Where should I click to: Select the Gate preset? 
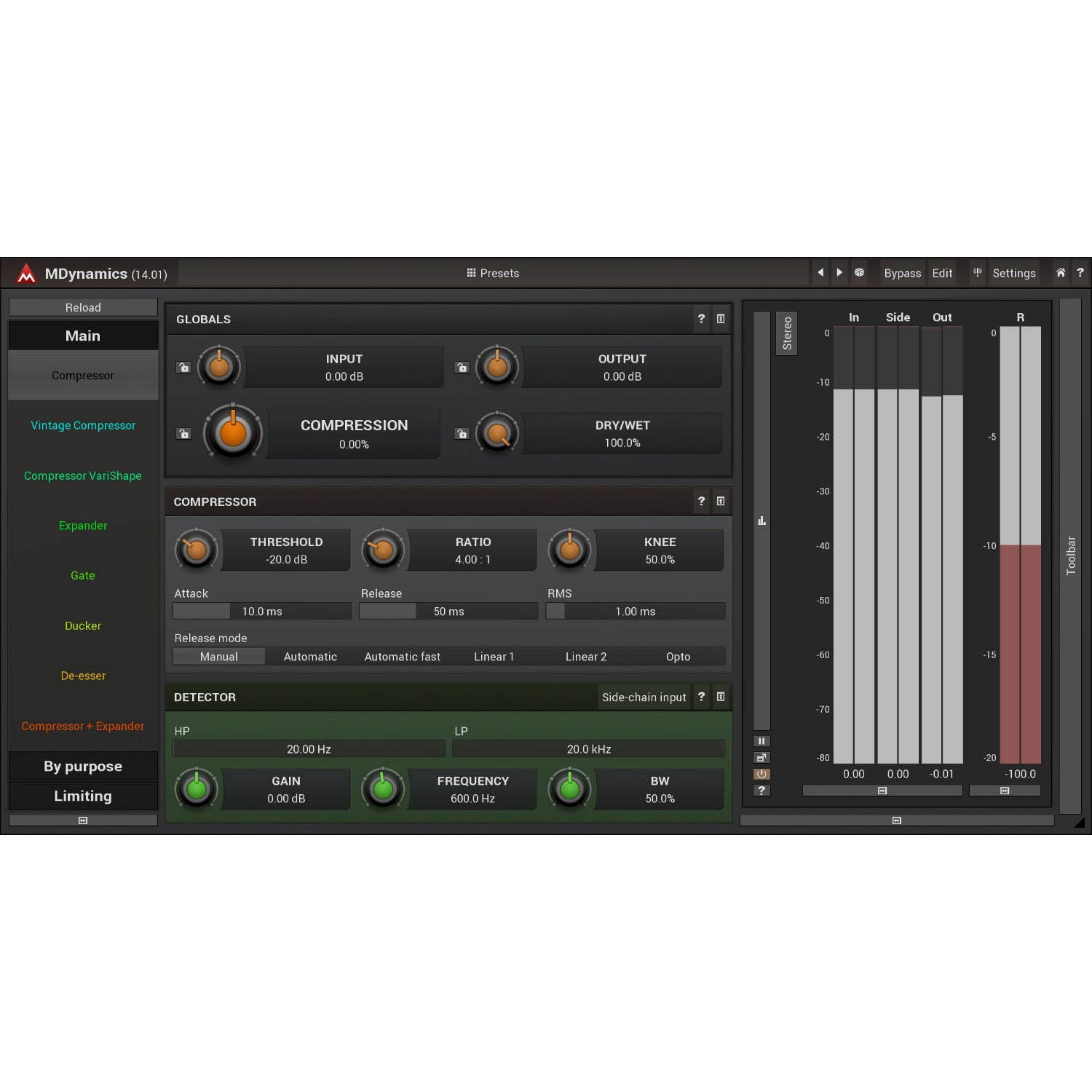83,575
